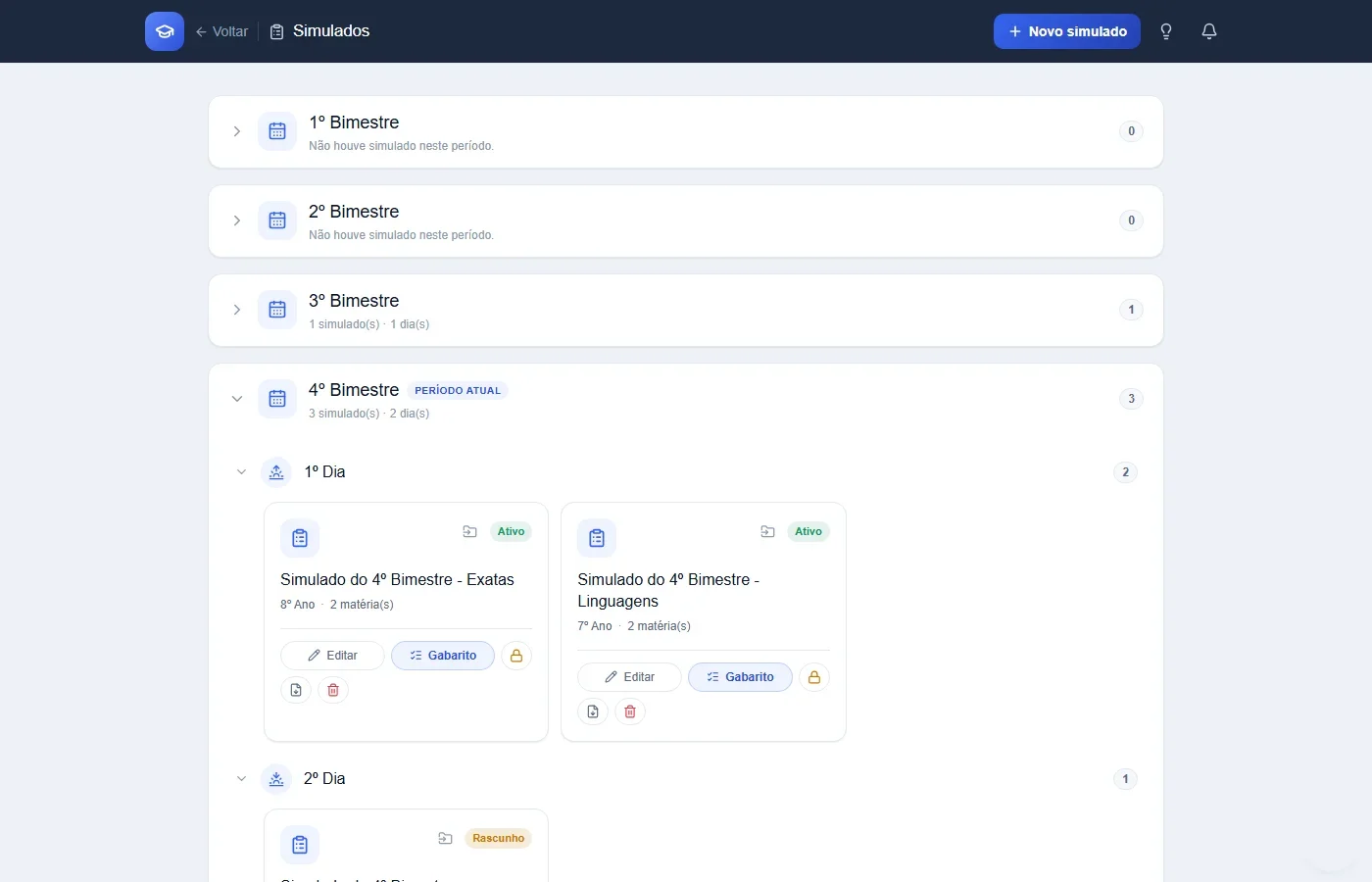This screenshot has height=882, width=1372.
Task: Expand the 2º Bimestre section
Action: 236,220
